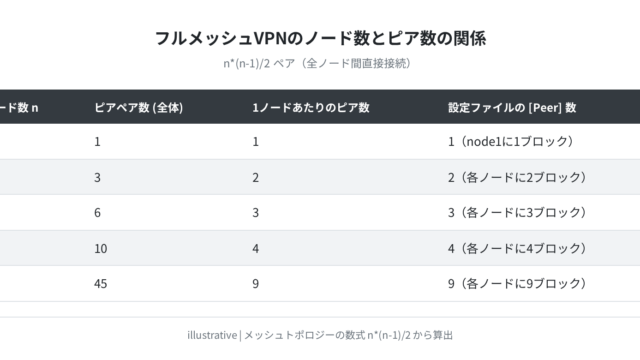This screenshot has width=640, height=360.
Task: Click the cell showing 6 peer pairs
Action: point(97,213)
